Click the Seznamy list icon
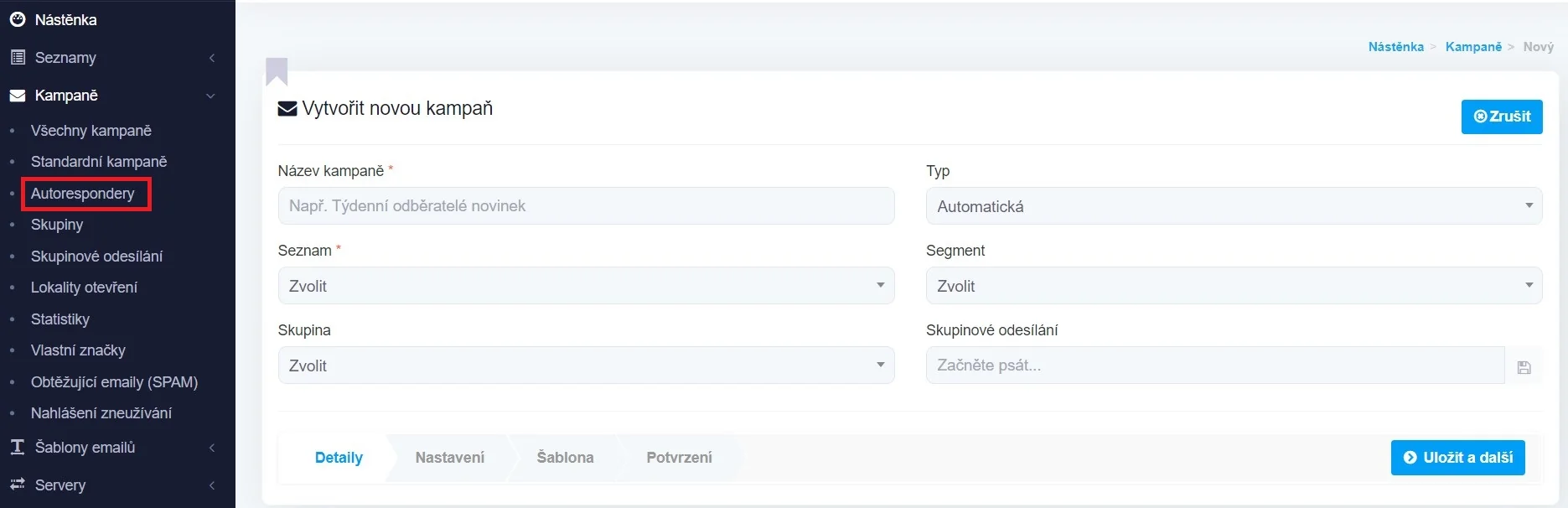The height and width of the screenshot is (508, 1568). click(x=17, y=58)
